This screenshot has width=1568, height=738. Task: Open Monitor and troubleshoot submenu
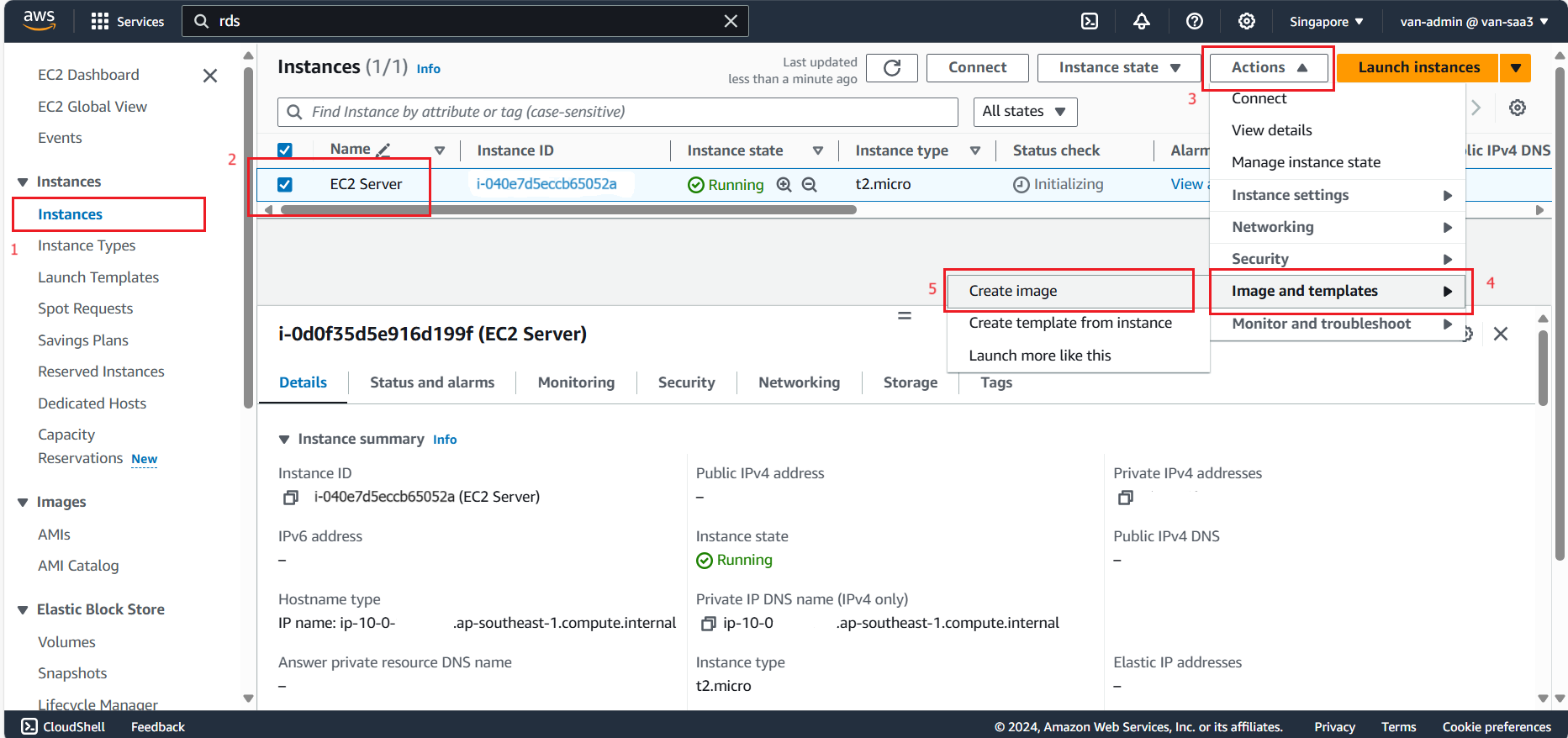1338,324
